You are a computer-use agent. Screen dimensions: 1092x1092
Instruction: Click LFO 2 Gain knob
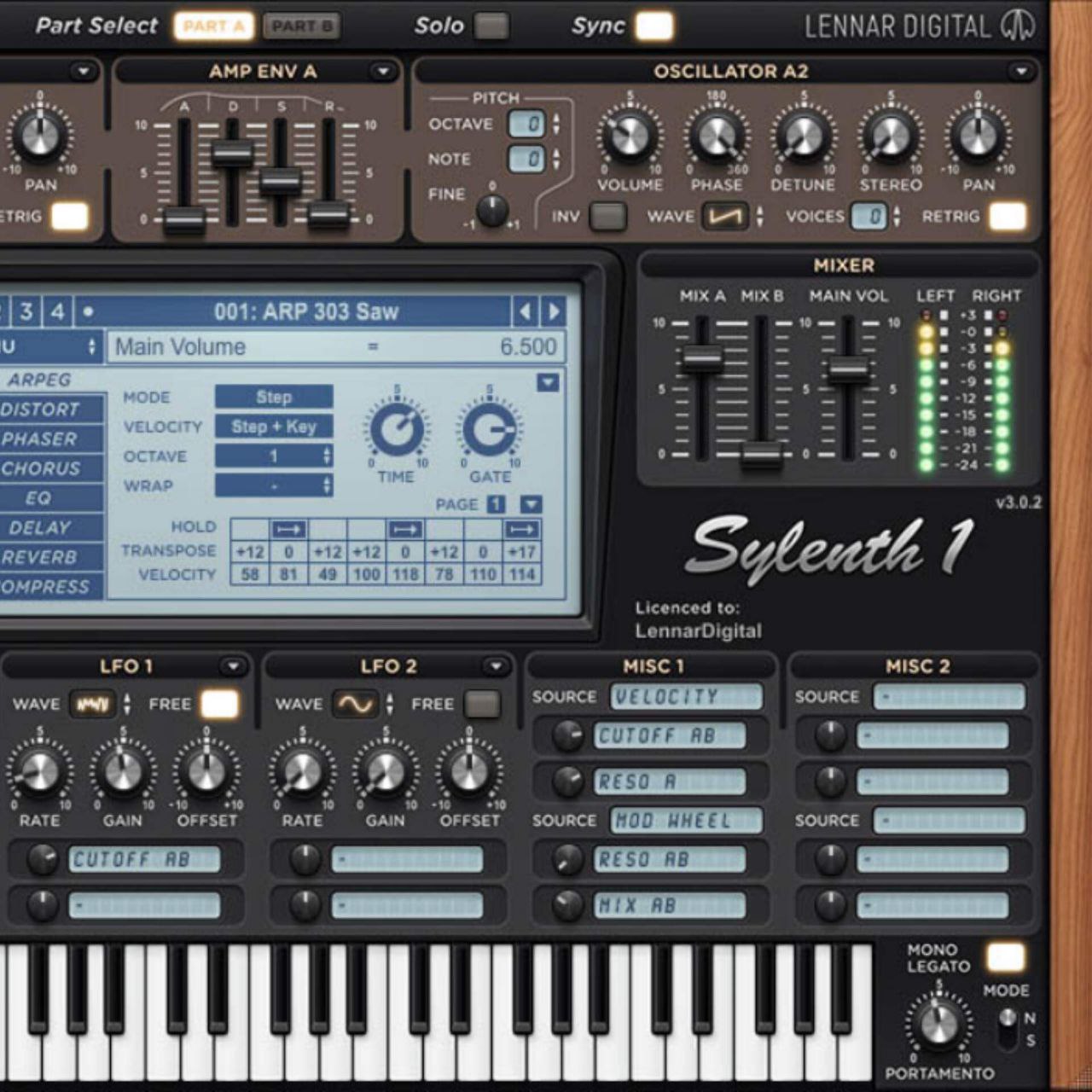(x=386, y=773)
